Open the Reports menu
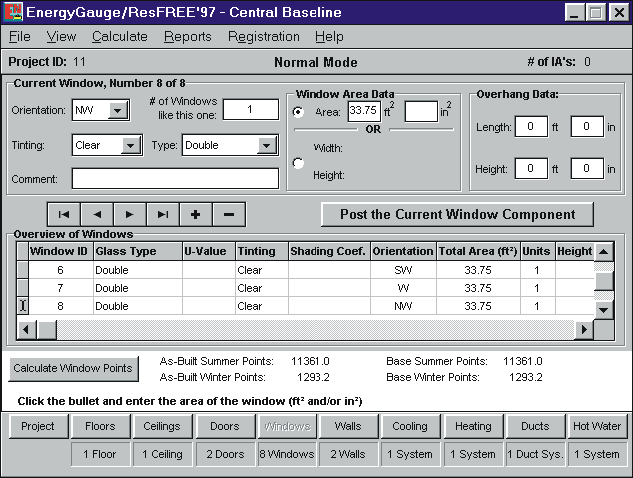 (188, 37)
